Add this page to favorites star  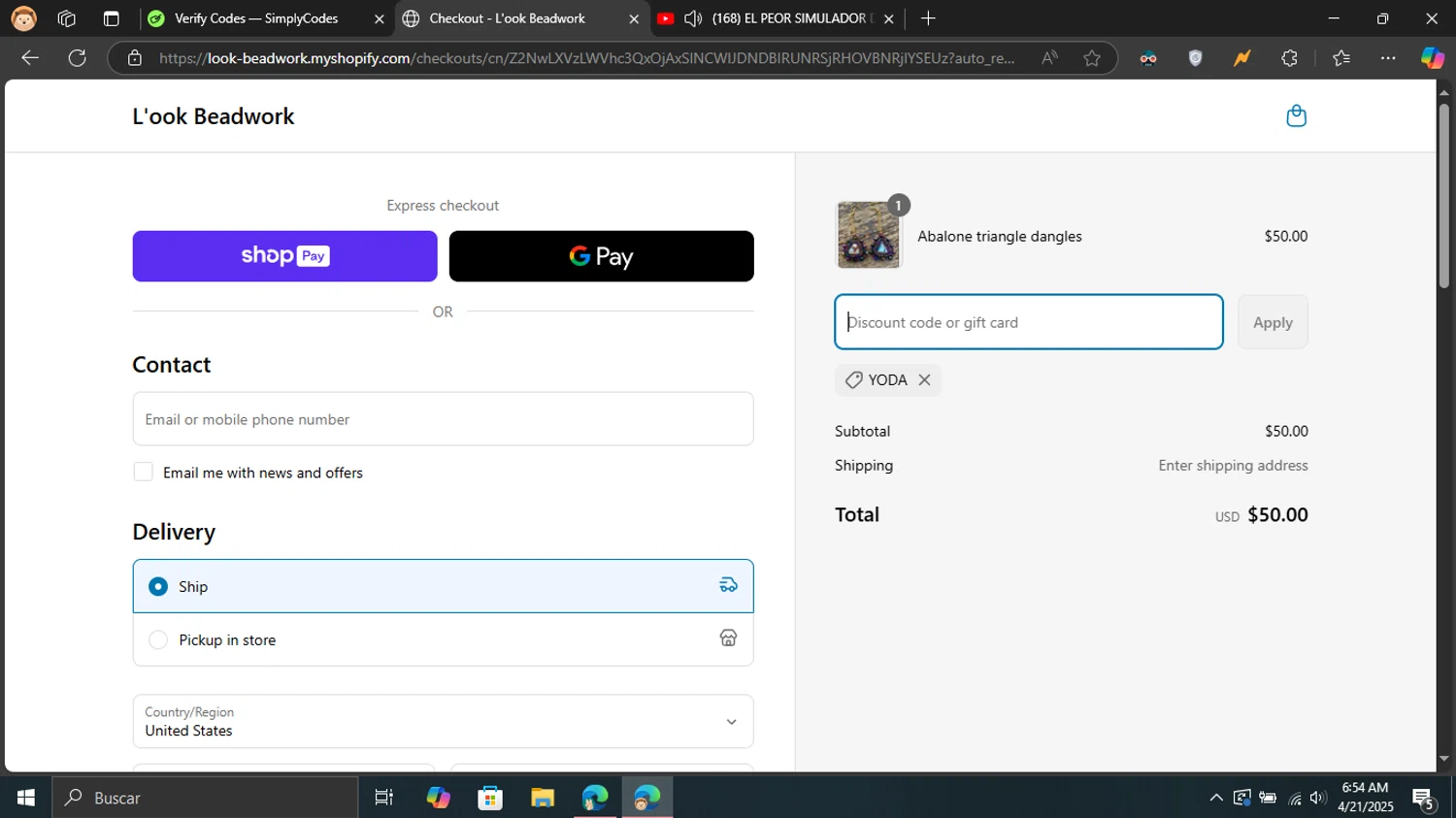coord(1092,58)
